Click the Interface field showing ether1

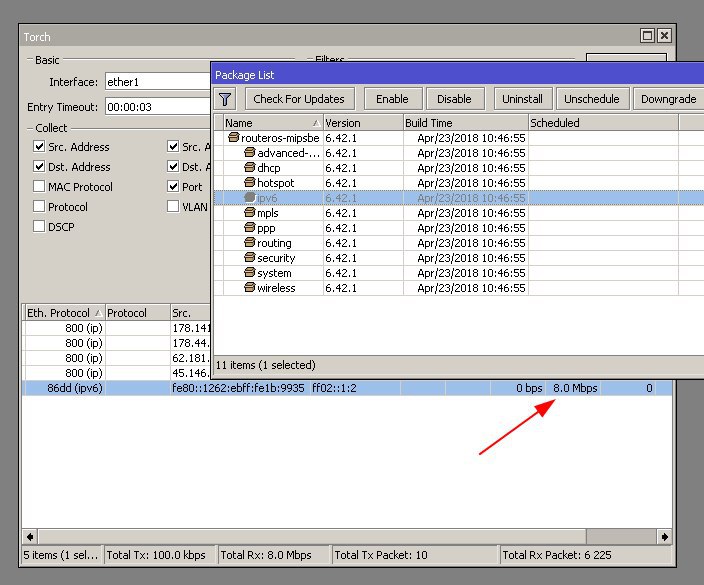pos(158,82)
